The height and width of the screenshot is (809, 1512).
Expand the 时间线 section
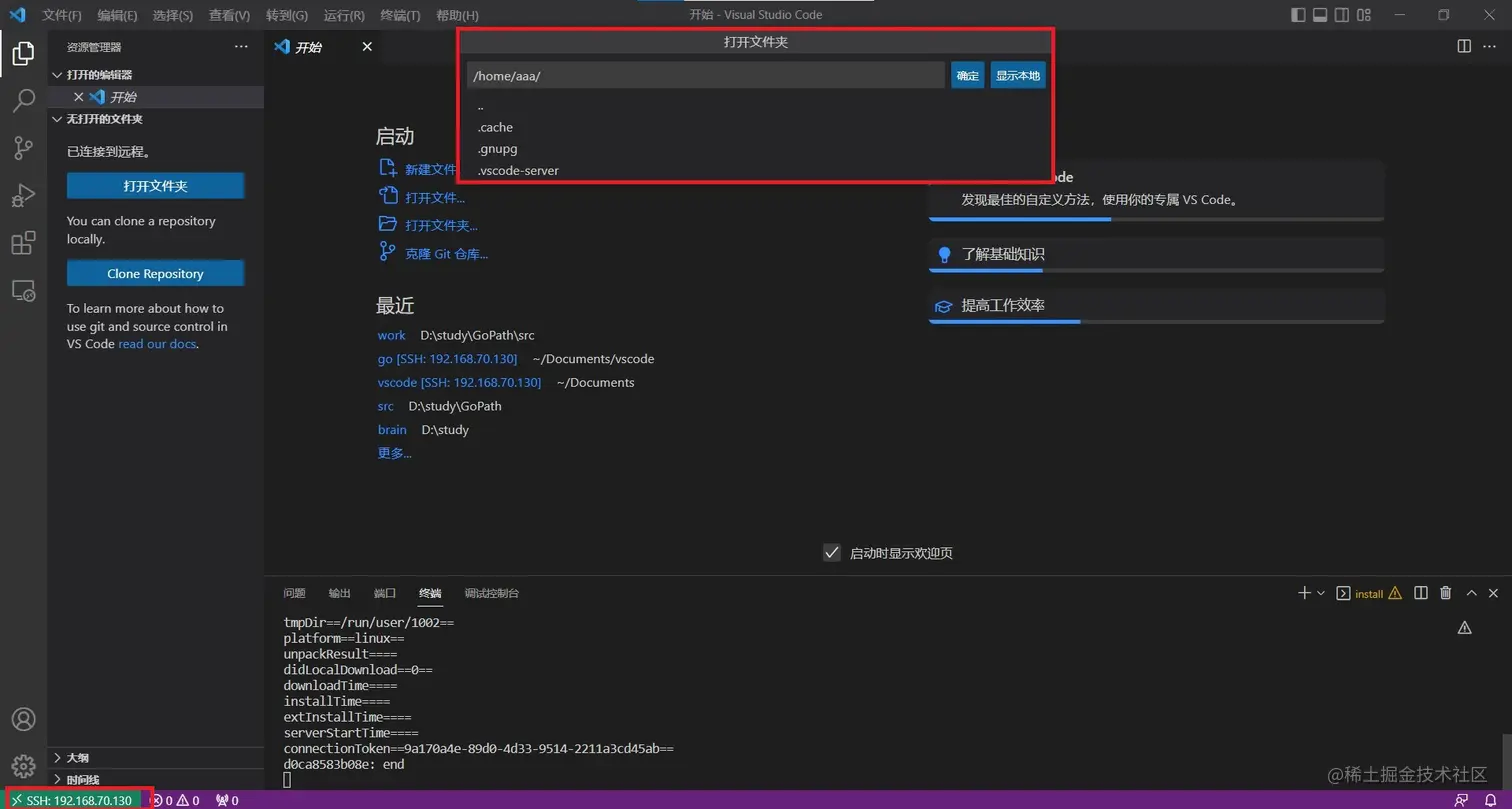coord(156,780)
